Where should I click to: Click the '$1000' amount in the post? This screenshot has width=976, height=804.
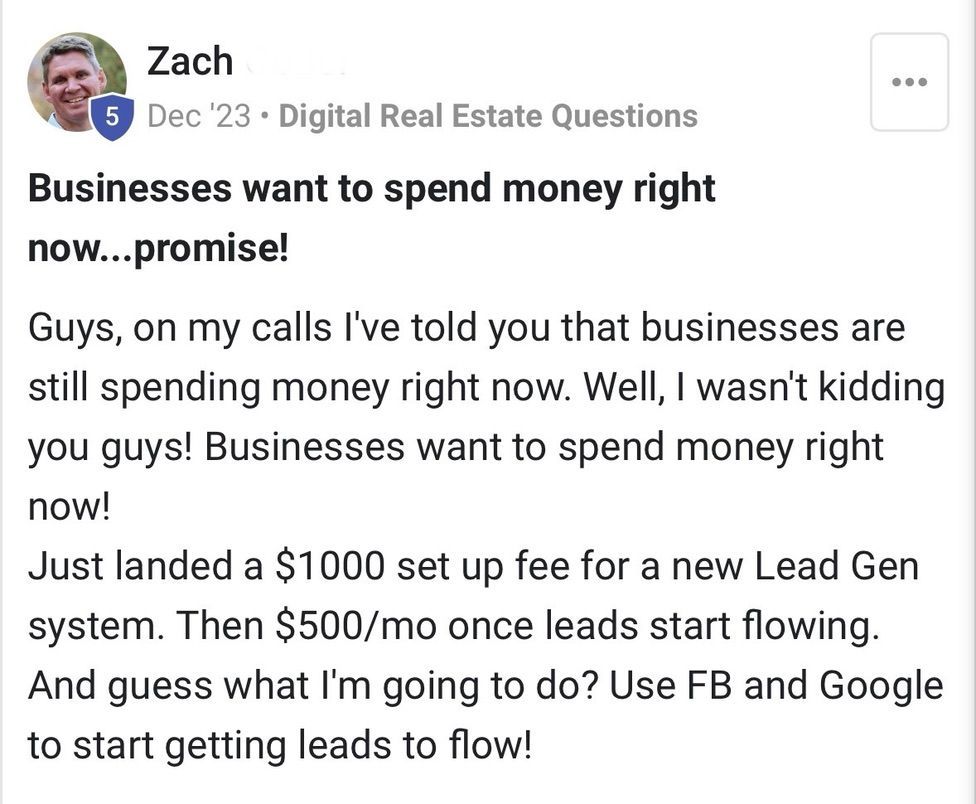[x=329, y=566]
